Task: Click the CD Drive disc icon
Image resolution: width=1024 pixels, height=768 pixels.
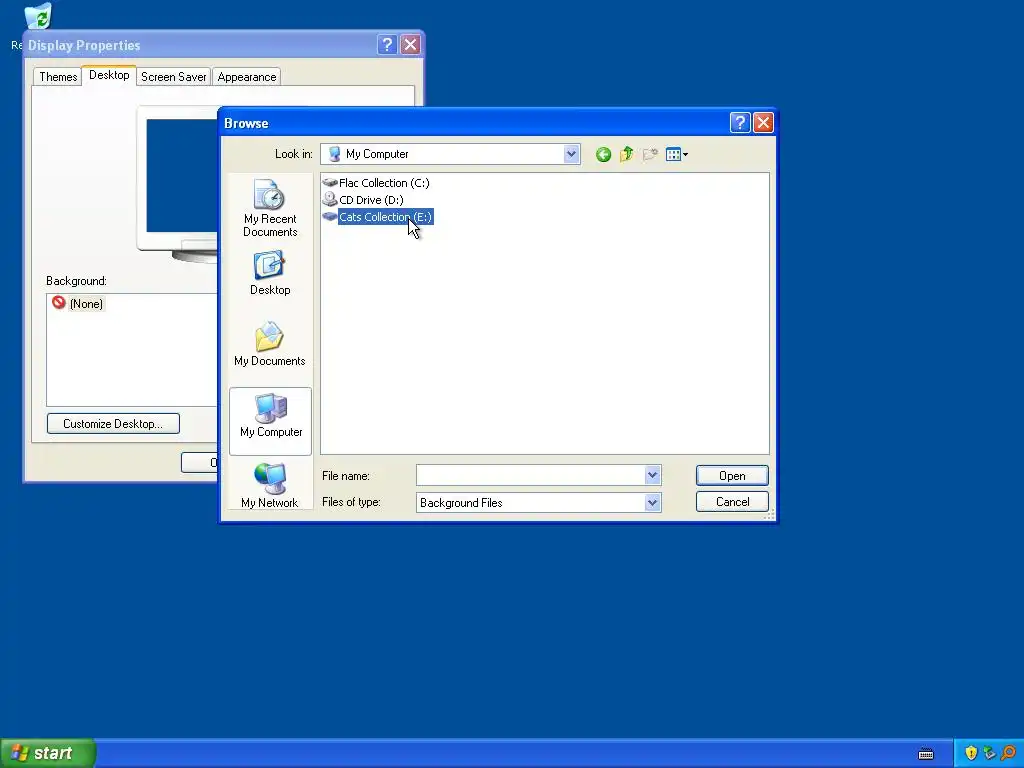Action: 330,199
